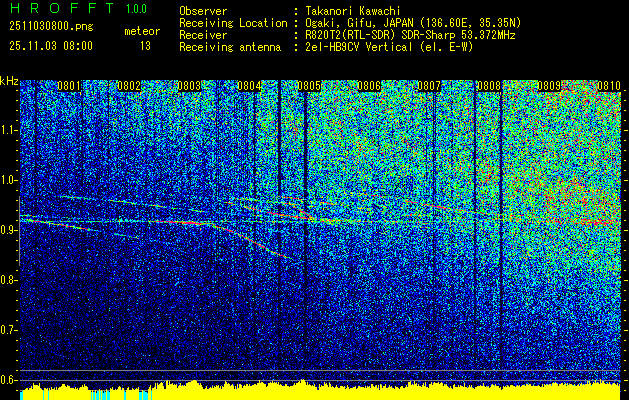Click the 0807 time marker
Viewport: 629px width, 400px height.
click(429, 86)
